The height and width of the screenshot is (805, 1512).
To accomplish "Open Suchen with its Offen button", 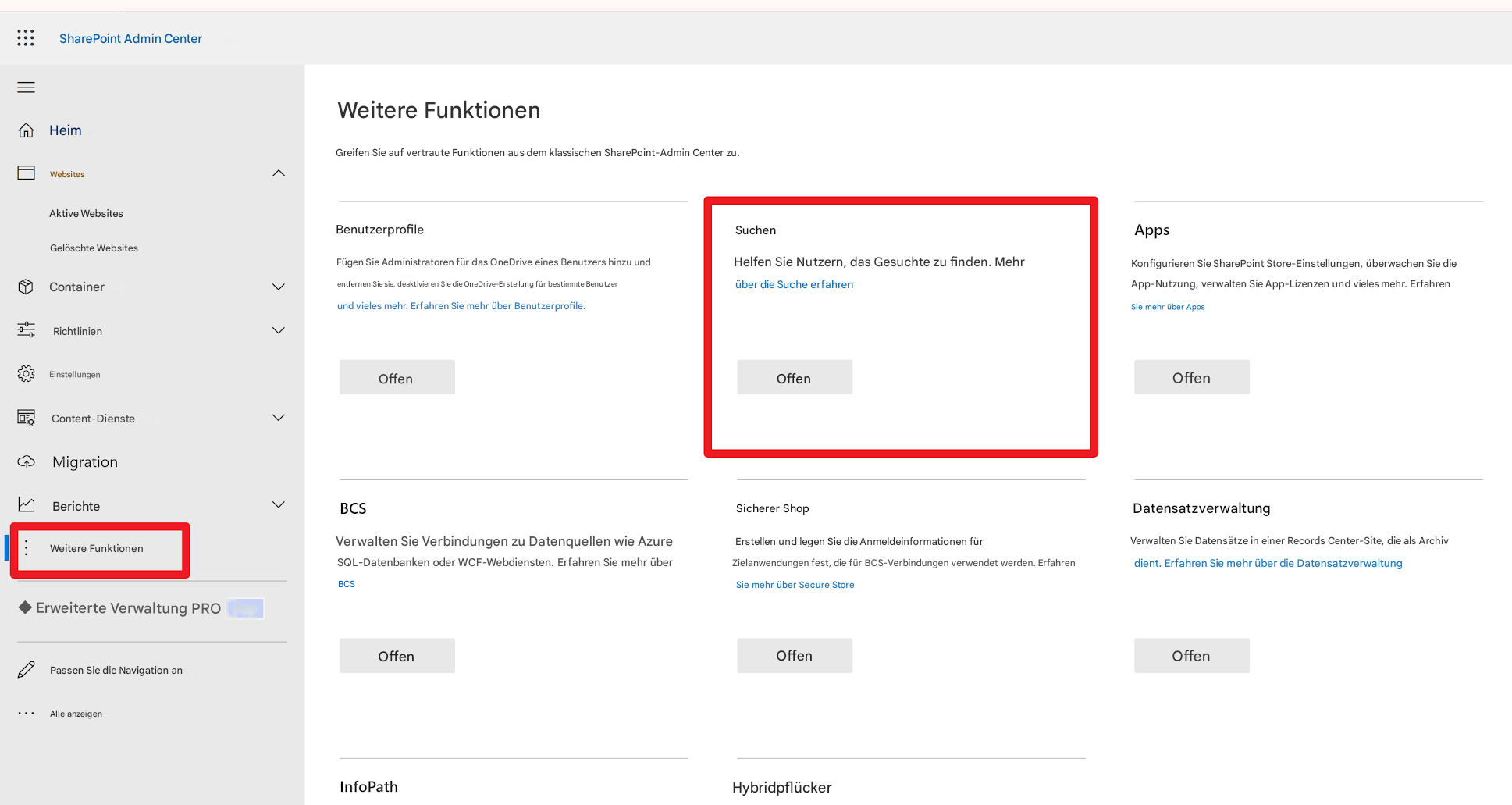I will click(x=794, y=377).
